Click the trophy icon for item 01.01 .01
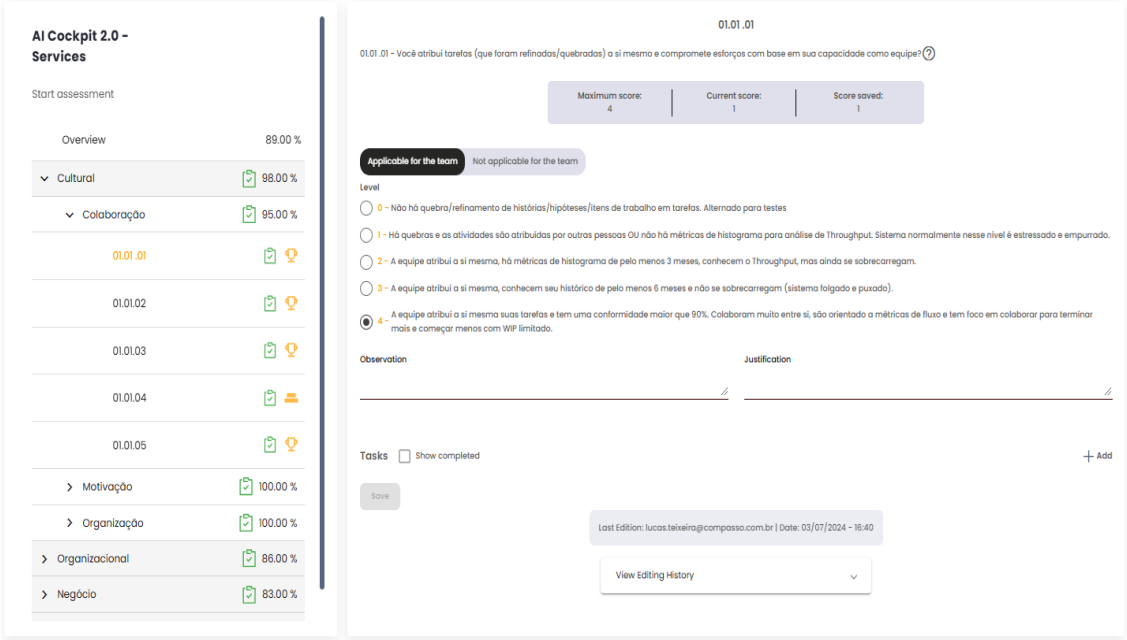1127x640 pixels. [x=292, y=256]
